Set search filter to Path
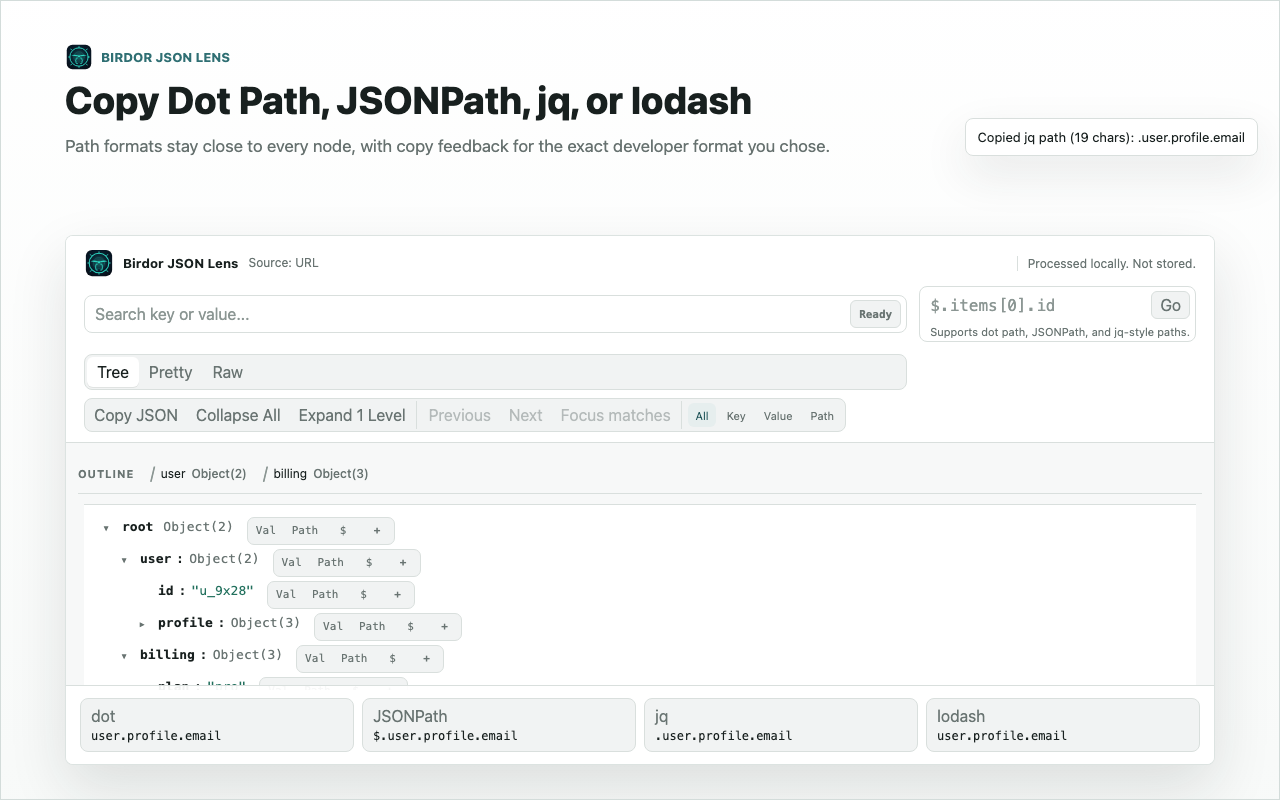The image size is (1280, 800). tap(822, 416)
